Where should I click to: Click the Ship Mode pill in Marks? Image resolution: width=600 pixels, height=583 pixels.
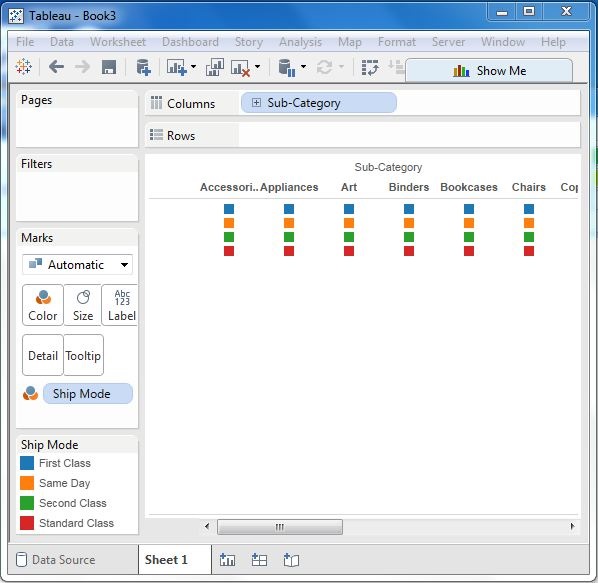point(87,393)
